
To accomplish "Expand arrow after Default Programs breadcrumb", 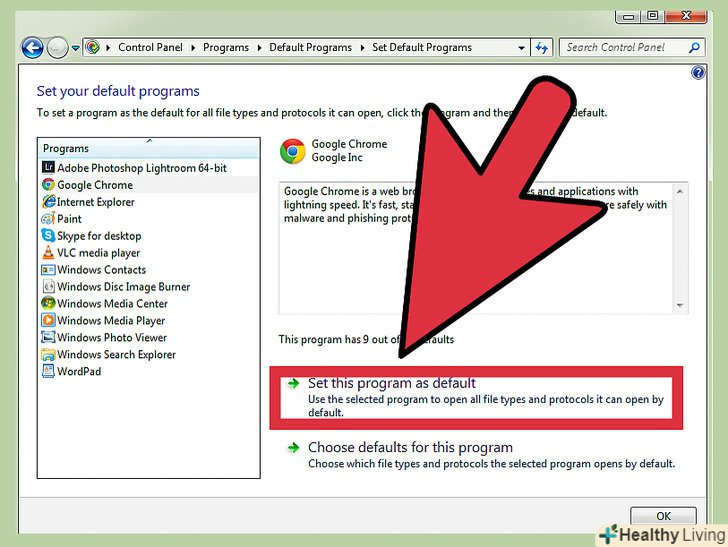I will pyautogui.click(x=362, y=48).
